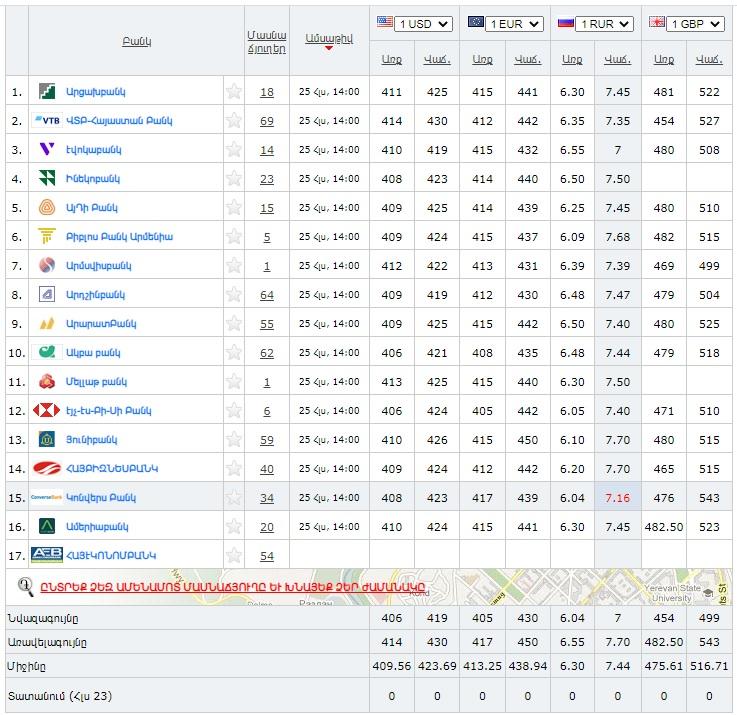Click highlighted 7.16 RUR rate cell
Screen dimensions: 737x715
617,498
